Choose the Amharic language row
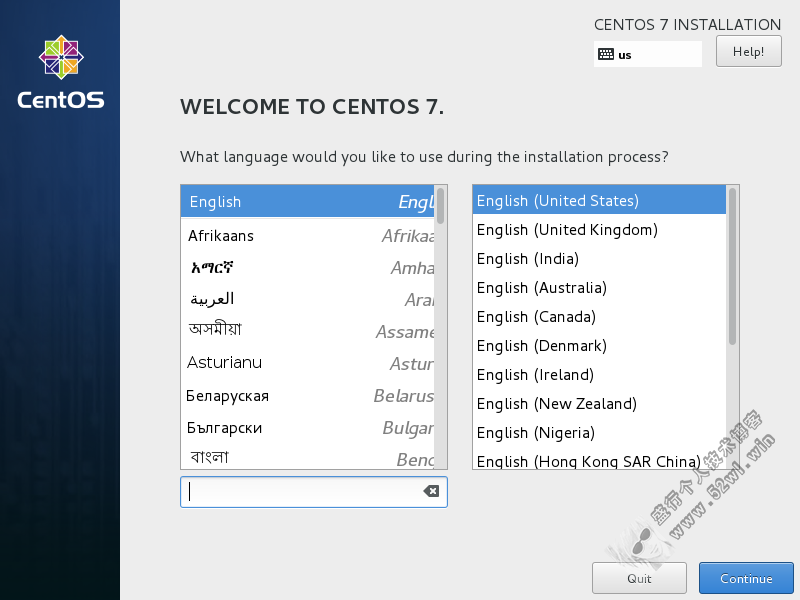Viewport: 800px width, 600px height. [308, 268]
